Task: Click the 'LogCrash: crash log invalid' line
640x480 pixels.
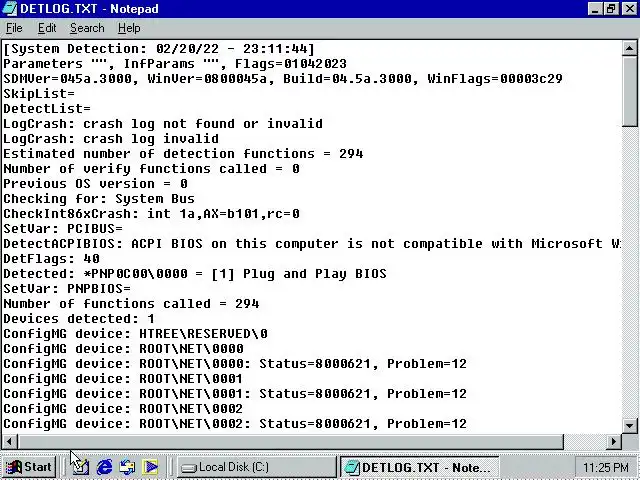Action: [x=111, y=139]
